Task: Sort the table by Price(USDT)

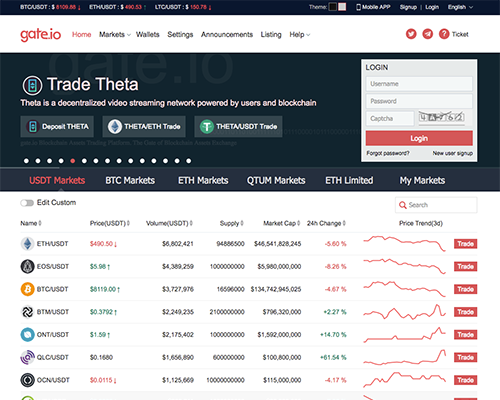Action: pos(110,223)
